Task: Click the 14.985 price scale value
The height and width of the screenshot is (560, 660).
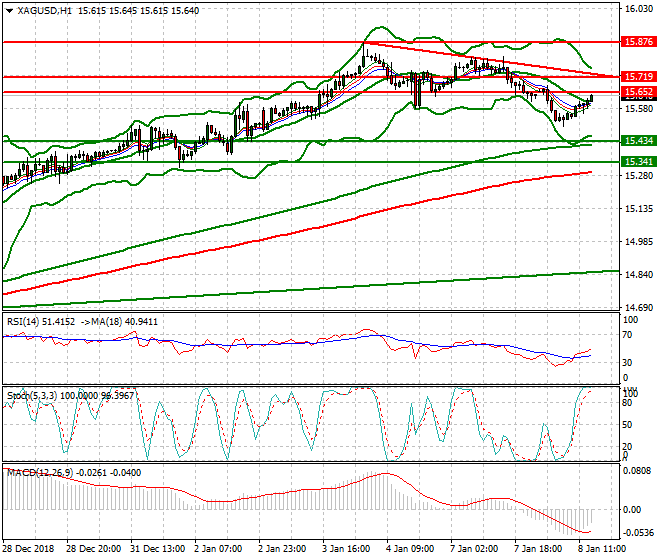Action: click(x=639, y=242)
